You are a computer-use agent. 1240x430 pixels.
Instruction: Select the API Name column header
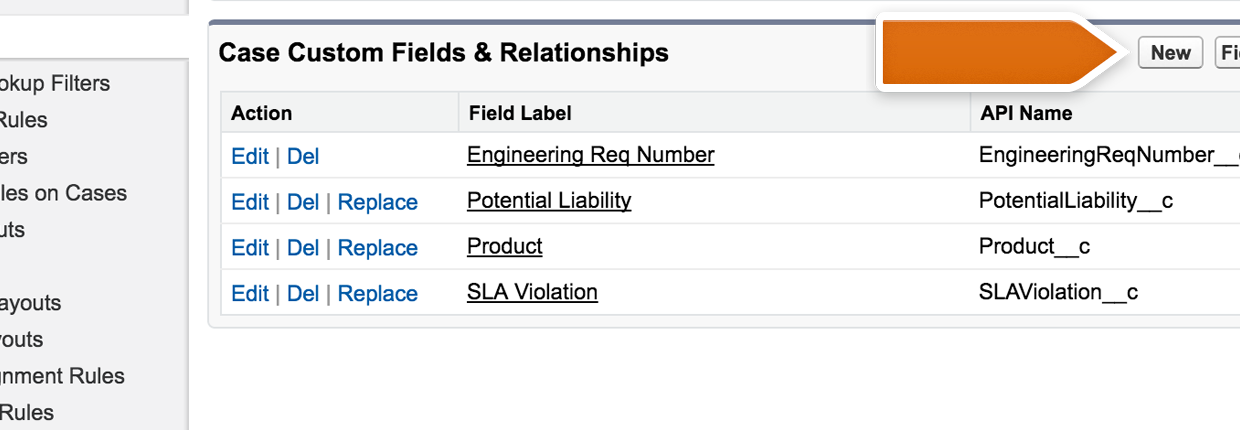click(1026, 113)
